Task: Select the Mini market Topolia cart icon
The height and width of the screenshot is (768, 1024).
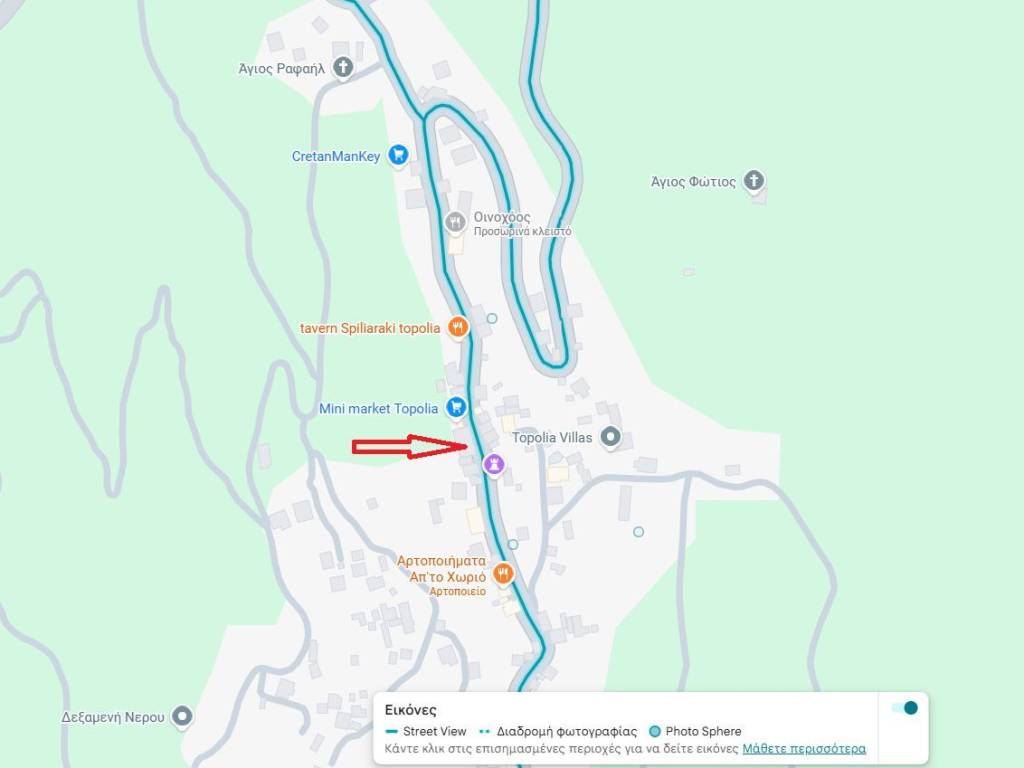Action: [456, 408]
